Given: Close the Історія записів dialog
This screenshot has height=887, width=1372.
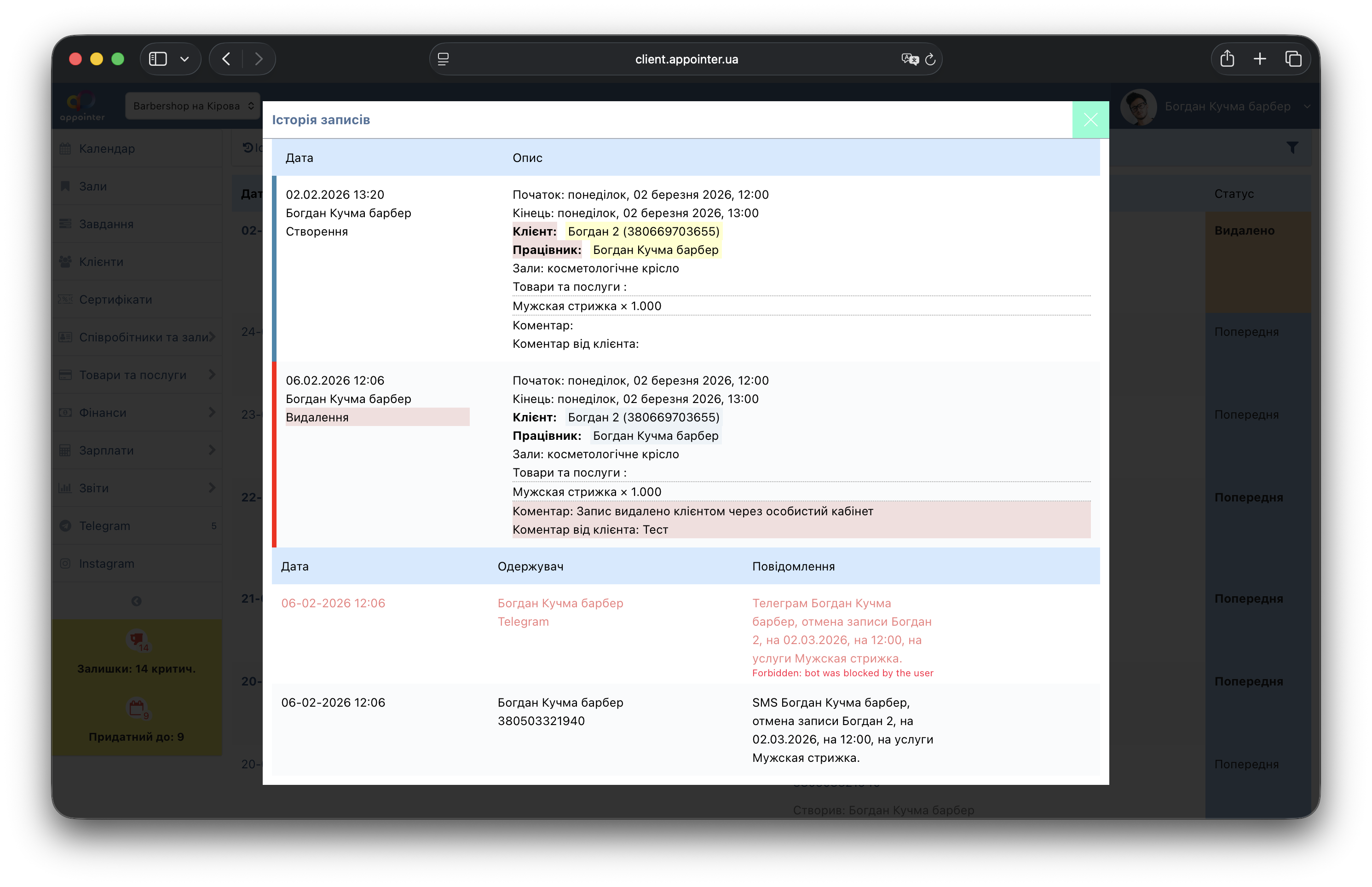Looking at the screenshot, I should pyautogui.click(x=1090, y=120).
